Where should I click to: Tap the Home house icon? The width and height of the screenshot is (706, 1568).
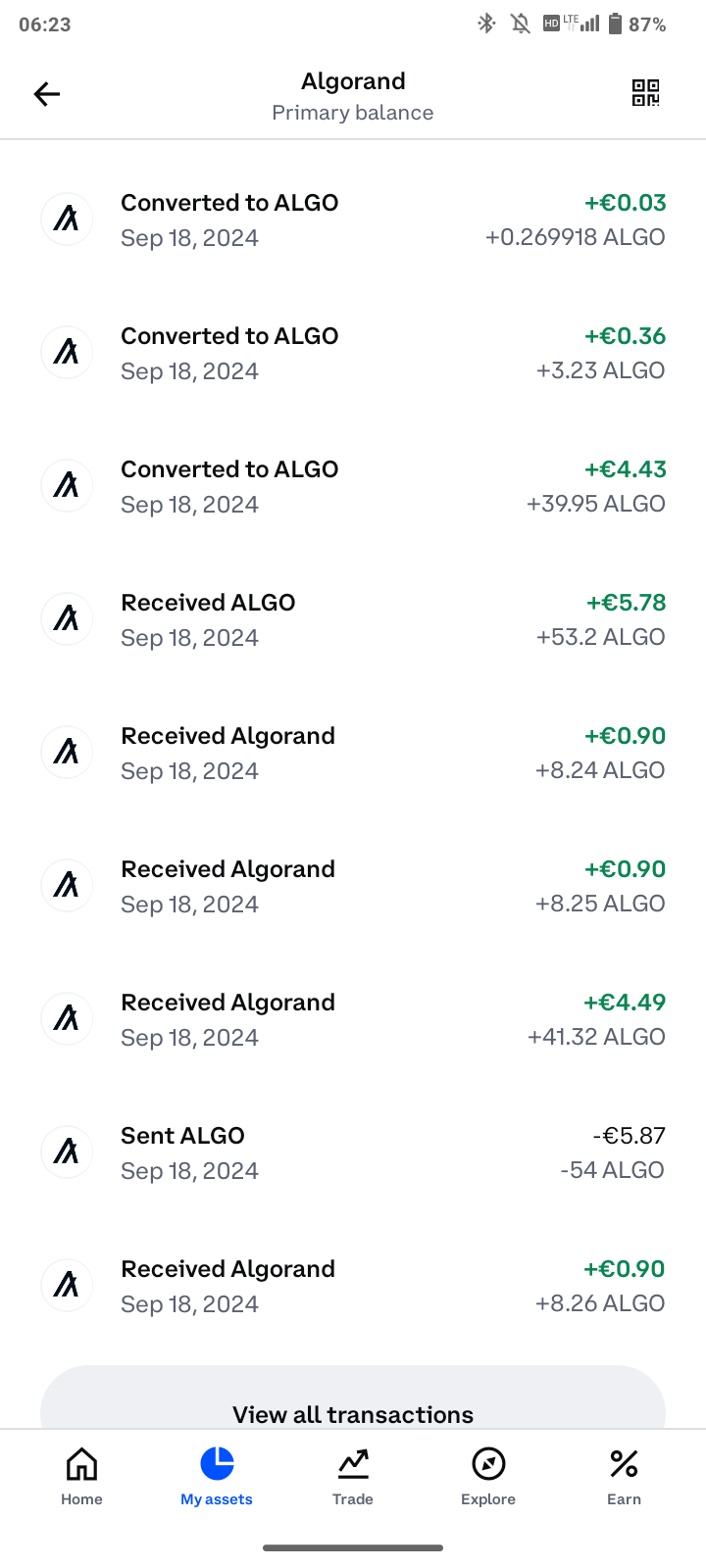point(81,1464)
